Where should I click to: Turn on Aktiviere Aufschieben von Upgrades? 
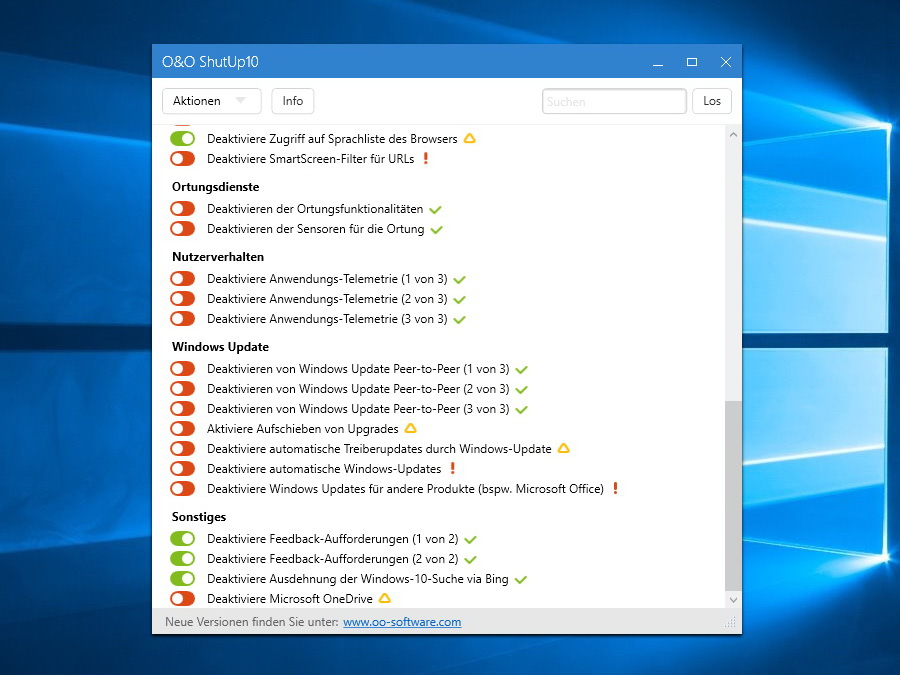click(183, 429)
